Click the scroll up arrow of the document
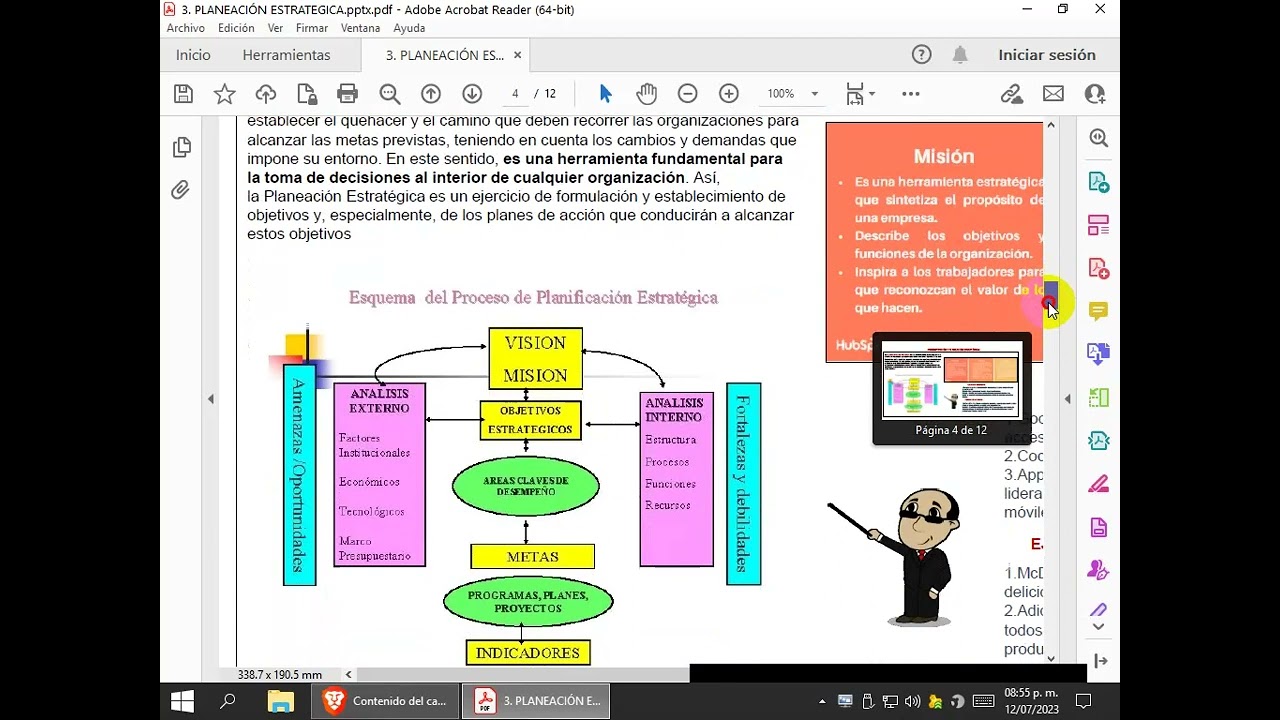The height and width of the screenshot is (720, 1280). coord(1051,125)
